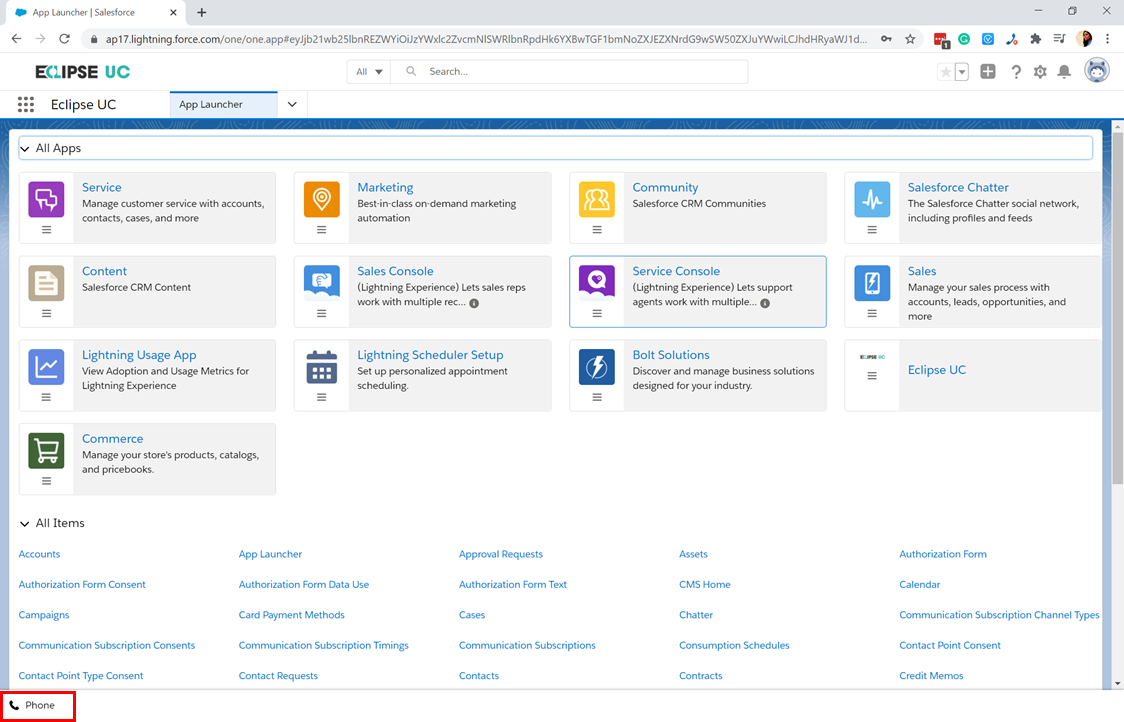Viewport: 1124px width, 722px height.
Task: Open the Contracts item link
Action: point(700,675)
